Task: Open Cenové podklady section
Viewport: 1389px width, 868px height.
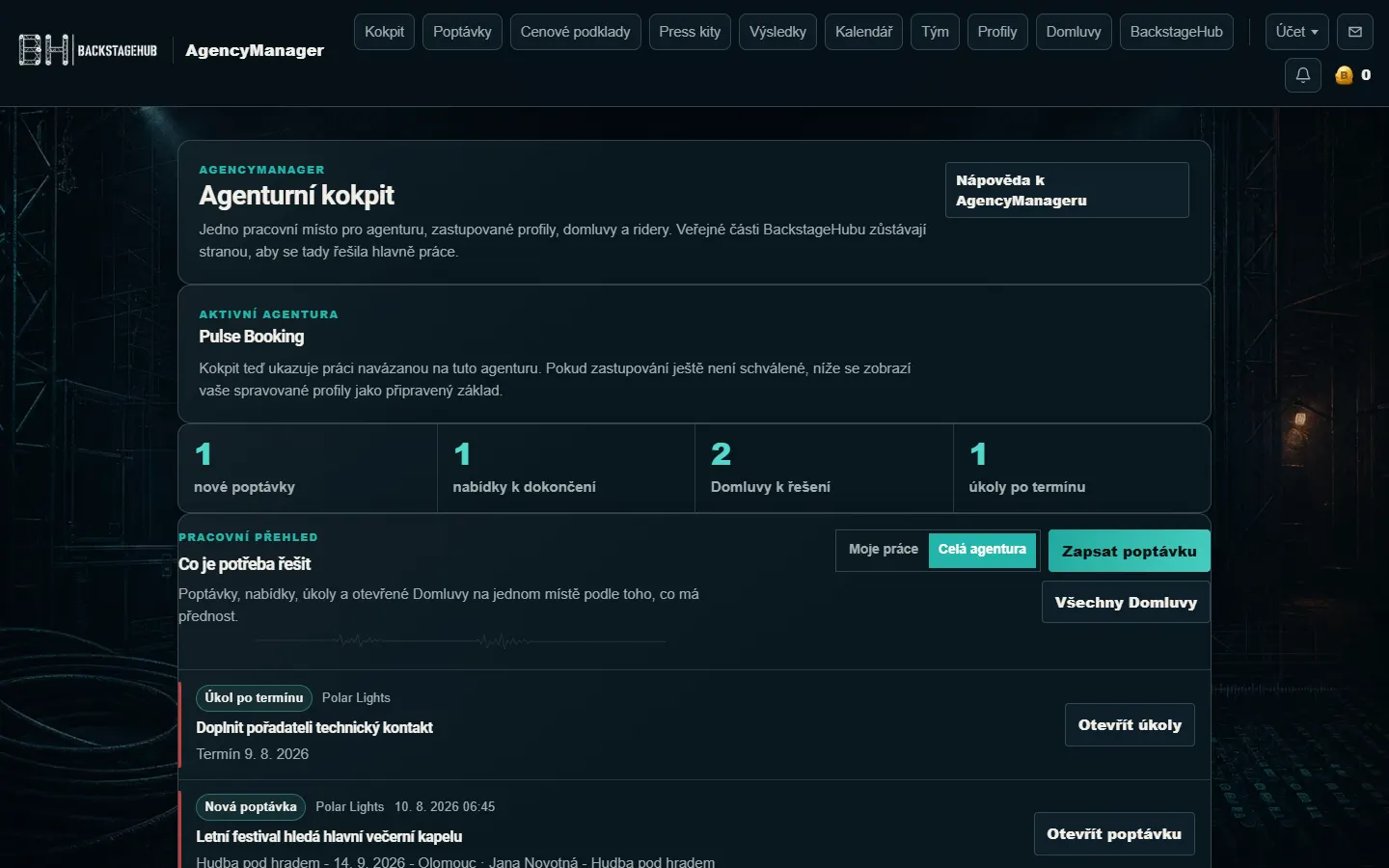Action: [x=576, y=32]
